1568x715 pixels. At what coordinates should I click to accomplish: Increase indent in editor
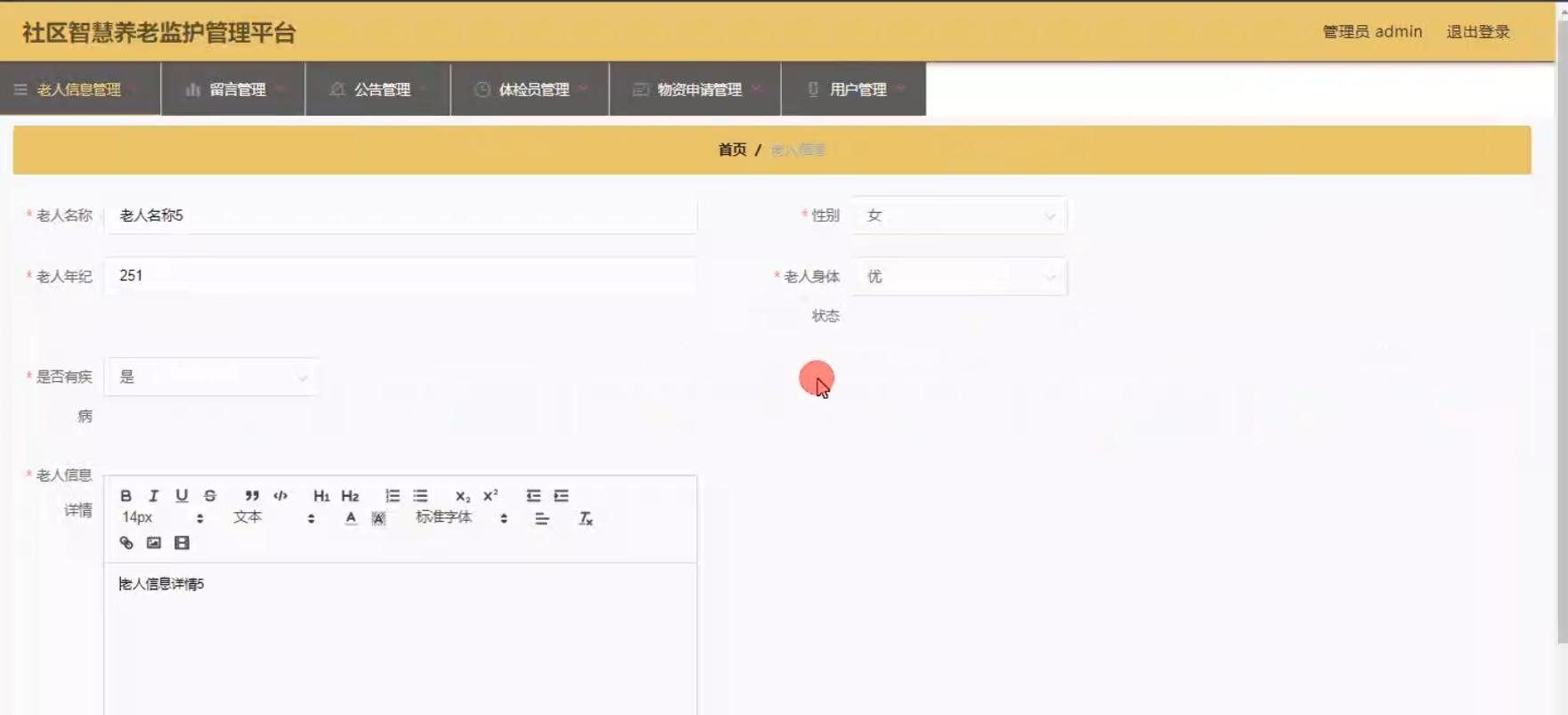point(561,496)
